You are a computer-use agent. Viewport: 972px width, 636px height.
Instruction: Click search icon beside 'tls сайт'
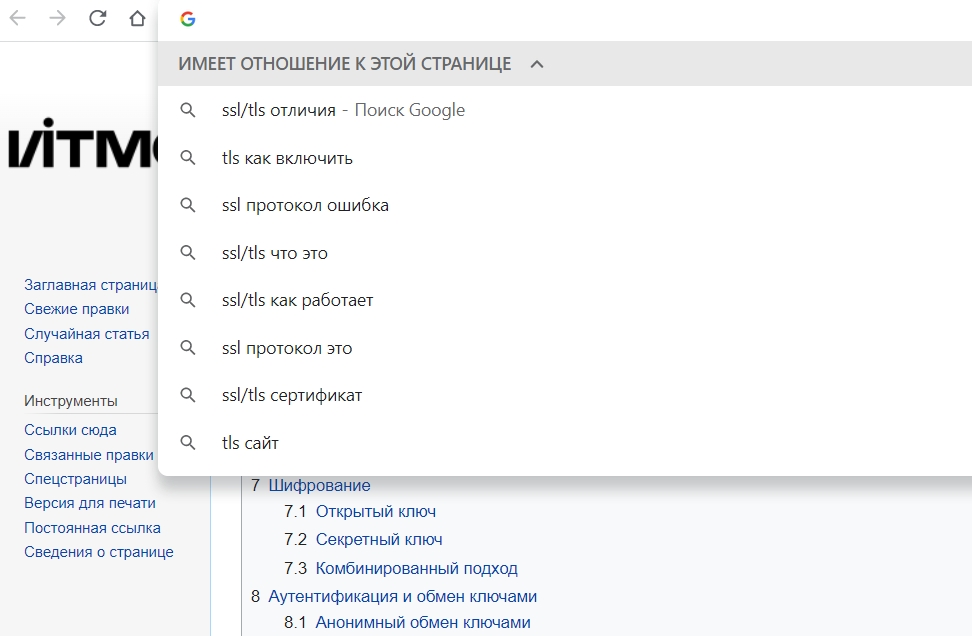tap(187, 442)
